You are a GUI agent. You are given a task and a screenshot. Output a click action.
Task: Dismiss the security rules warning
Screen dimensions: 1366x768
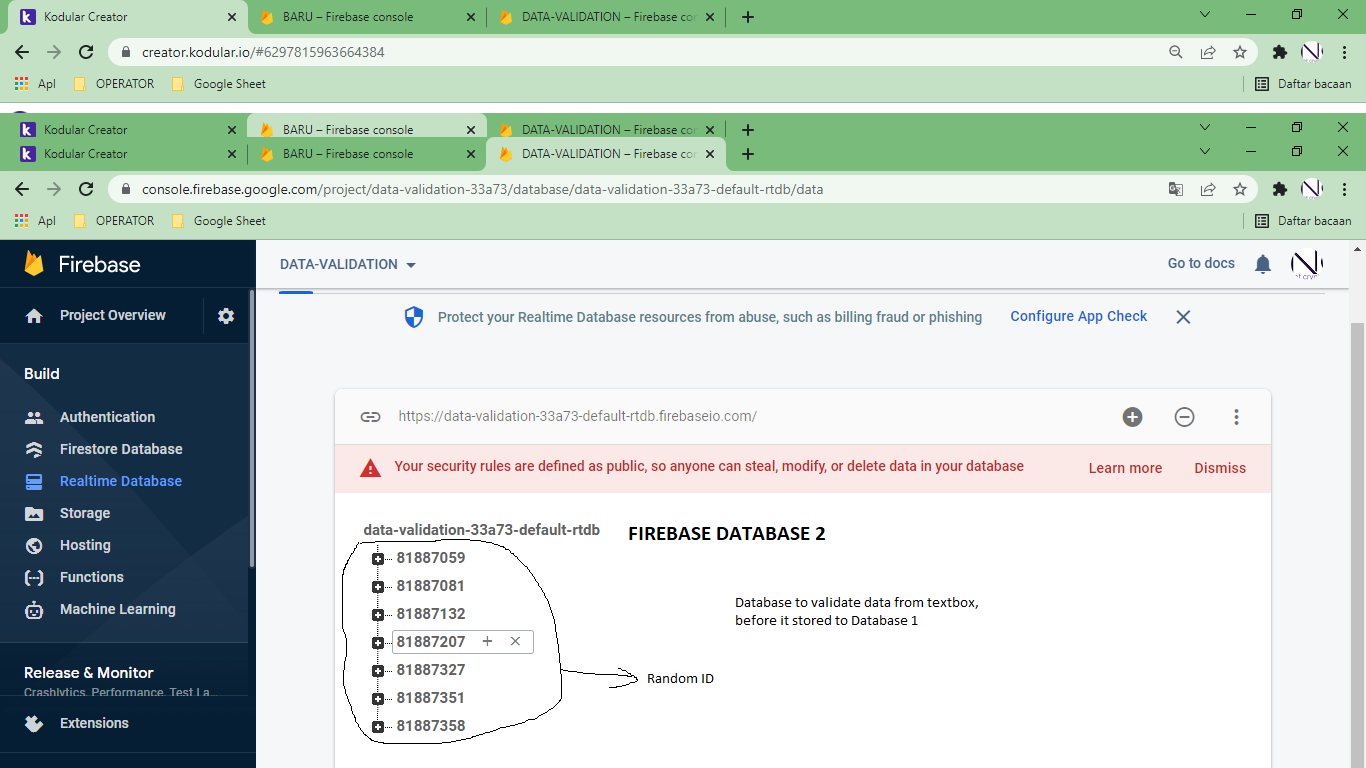1219,468
